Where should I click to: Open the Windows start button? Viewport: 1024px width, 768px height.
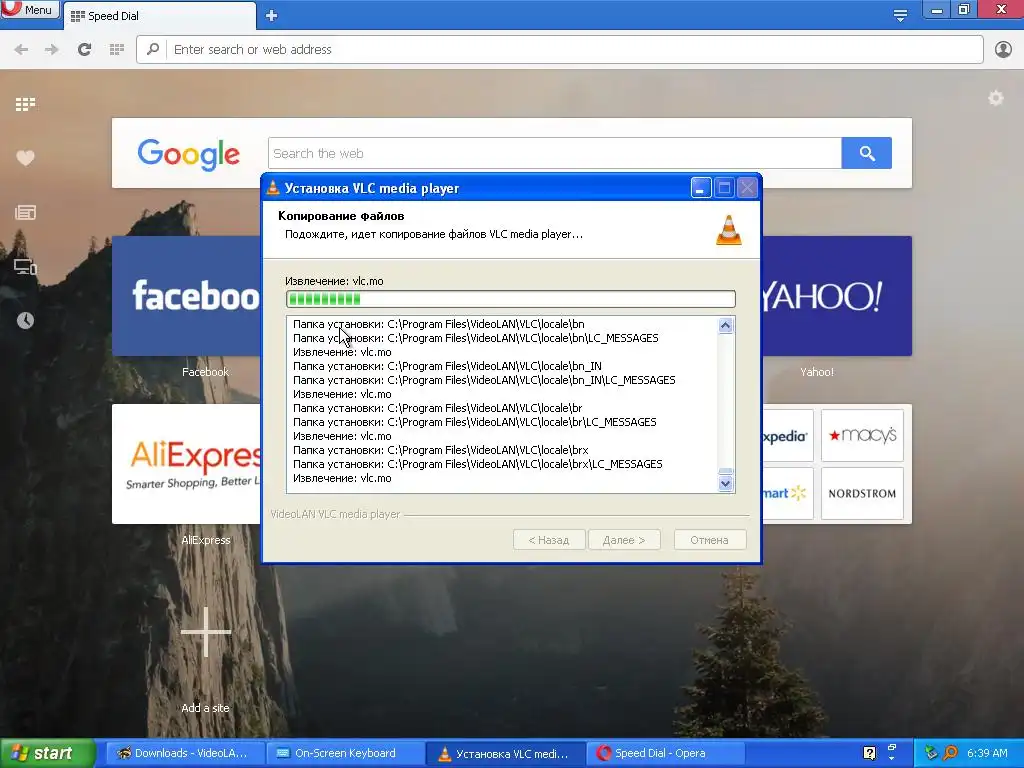tap(48, 753)
